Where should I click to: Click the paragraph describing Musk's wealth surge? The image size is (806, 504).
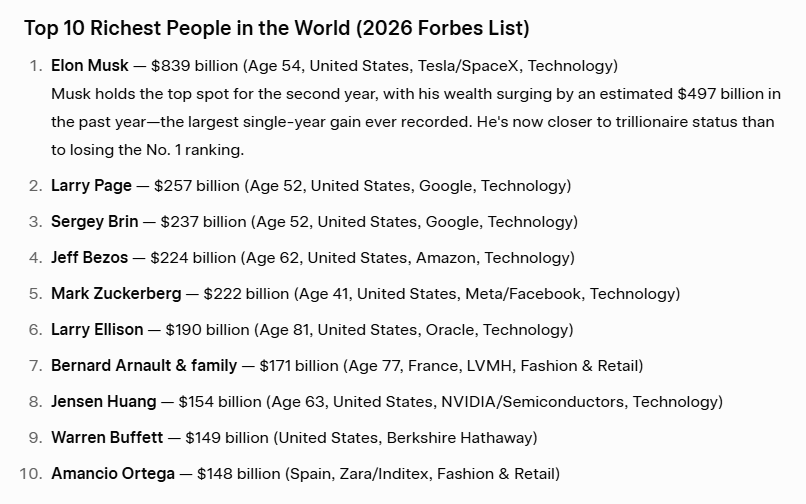tap(415, 122)
